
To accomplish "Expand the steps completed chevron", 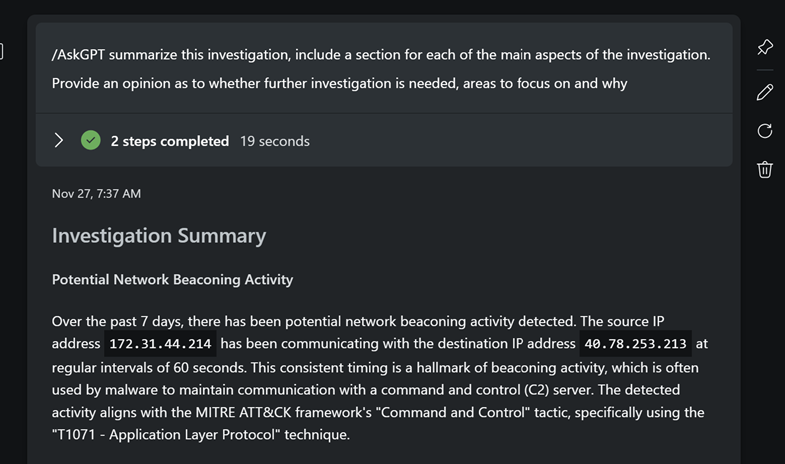I will 59,141.
